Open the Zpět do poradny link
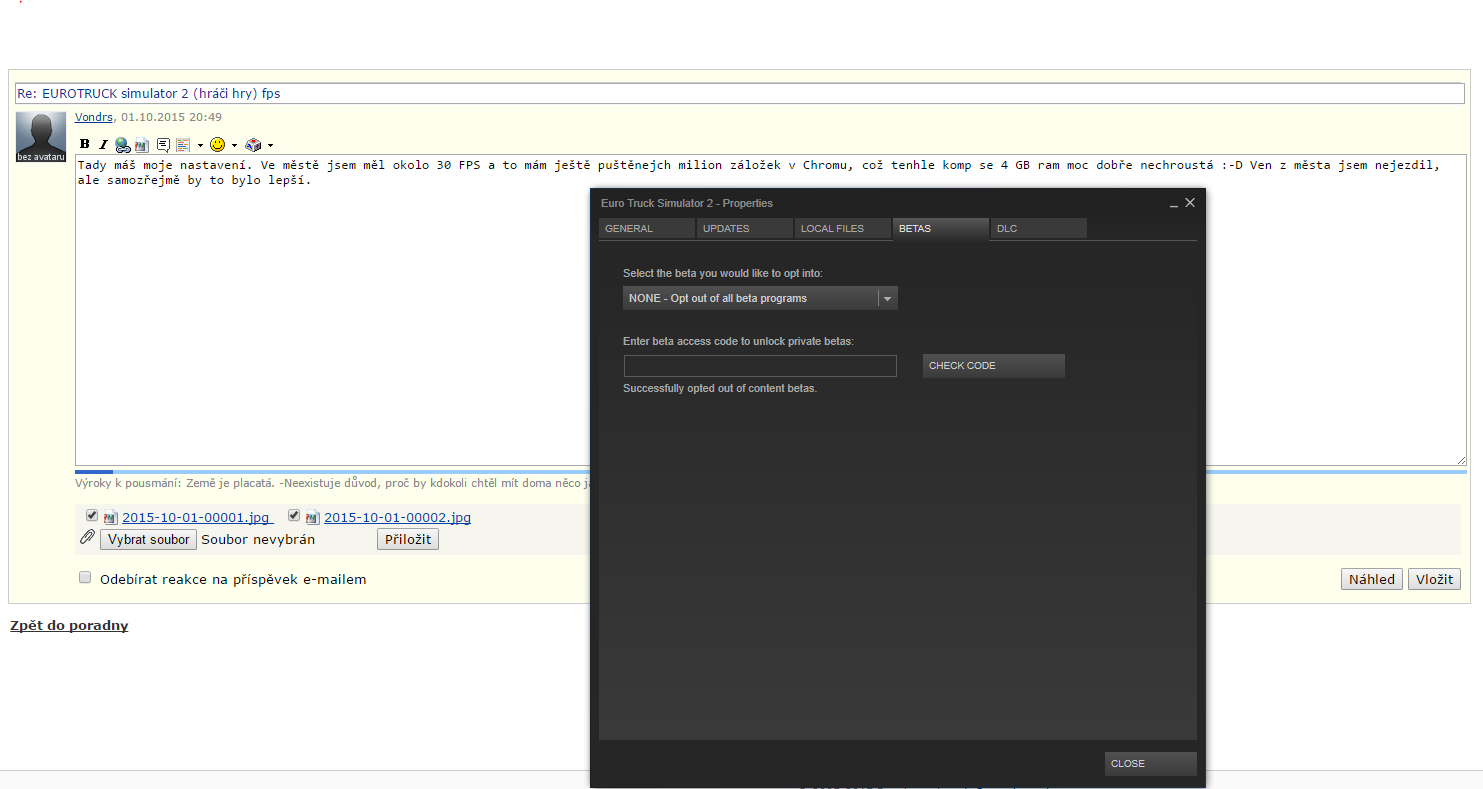The image size is (1483, 789). tap(69, 626)
